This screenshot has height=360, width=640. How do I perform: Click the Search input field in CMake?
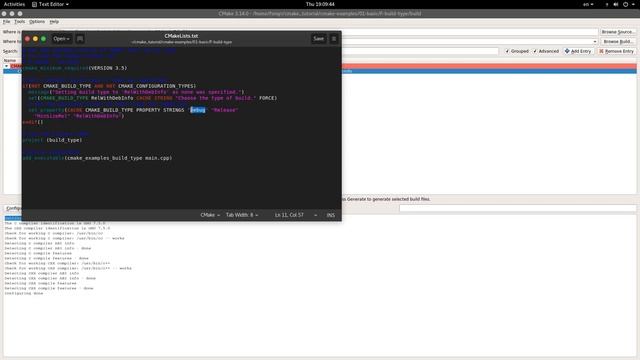click(x=420, y=51)
